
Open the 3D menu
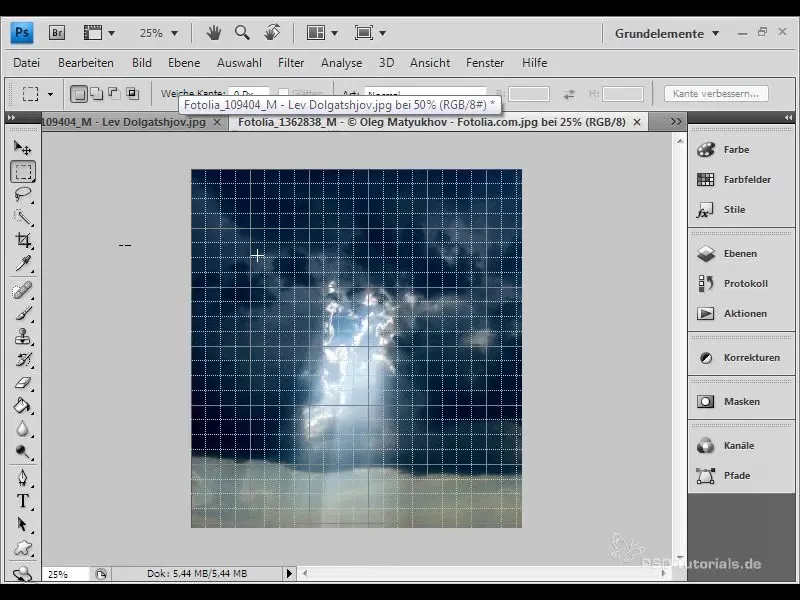pyautogui.click(x=386, y=63)
